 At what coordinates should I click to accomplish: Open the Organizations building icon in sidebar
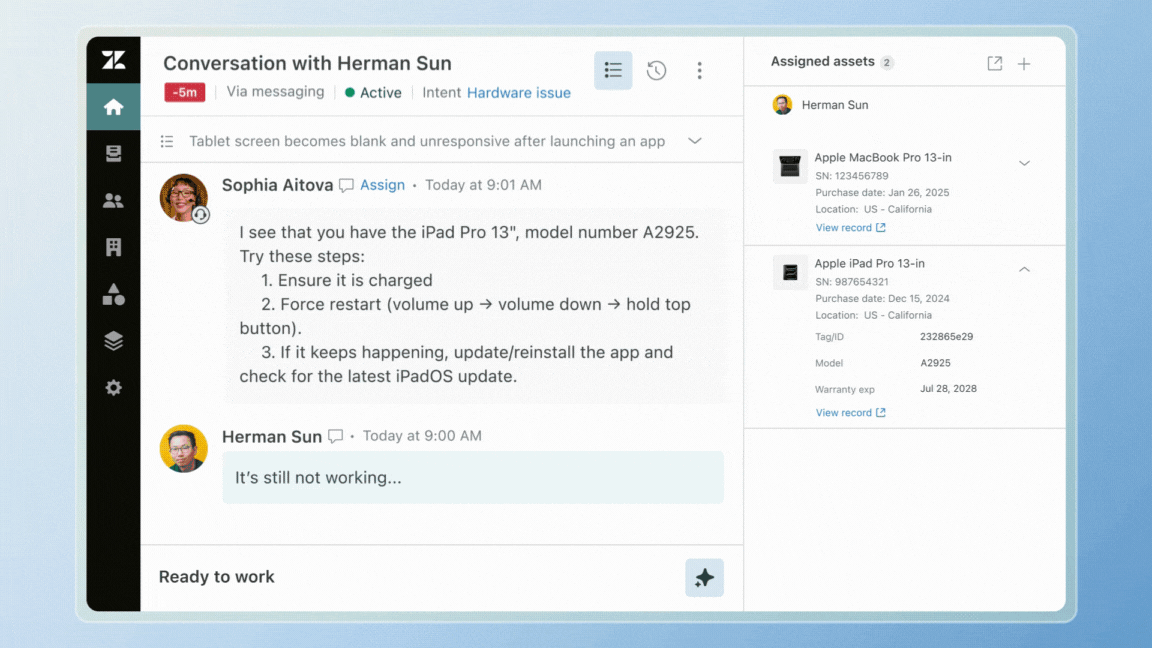click(x=113, y=247)
